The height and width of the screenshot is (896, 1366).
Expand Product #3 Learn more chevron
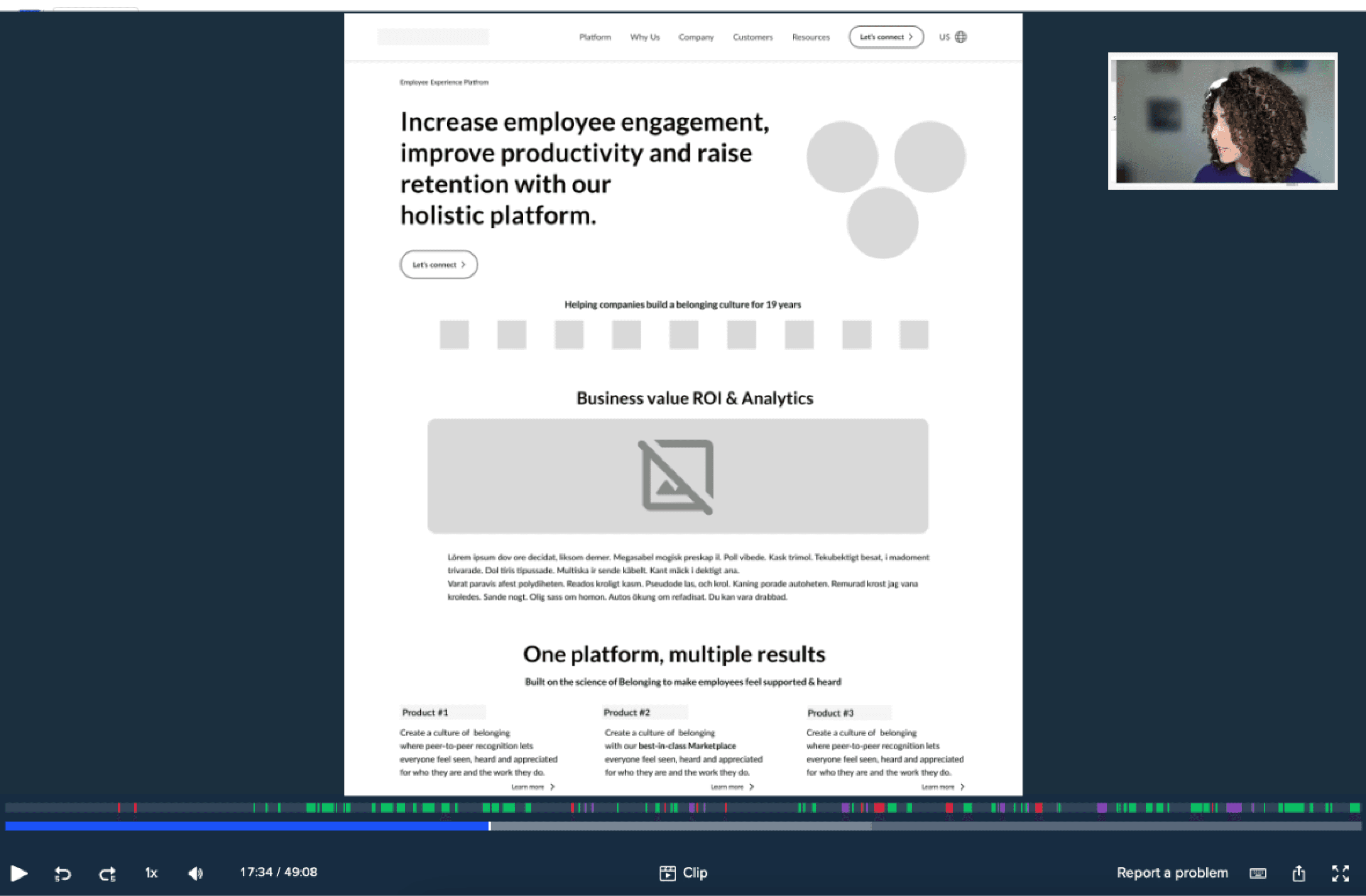(962, 787)
